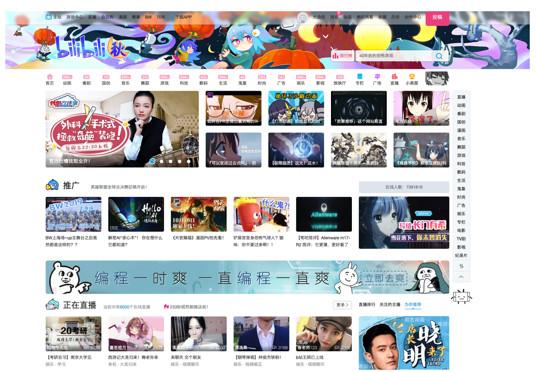Open the pink anime girl live stream thumbnail

tap(136, 334)
